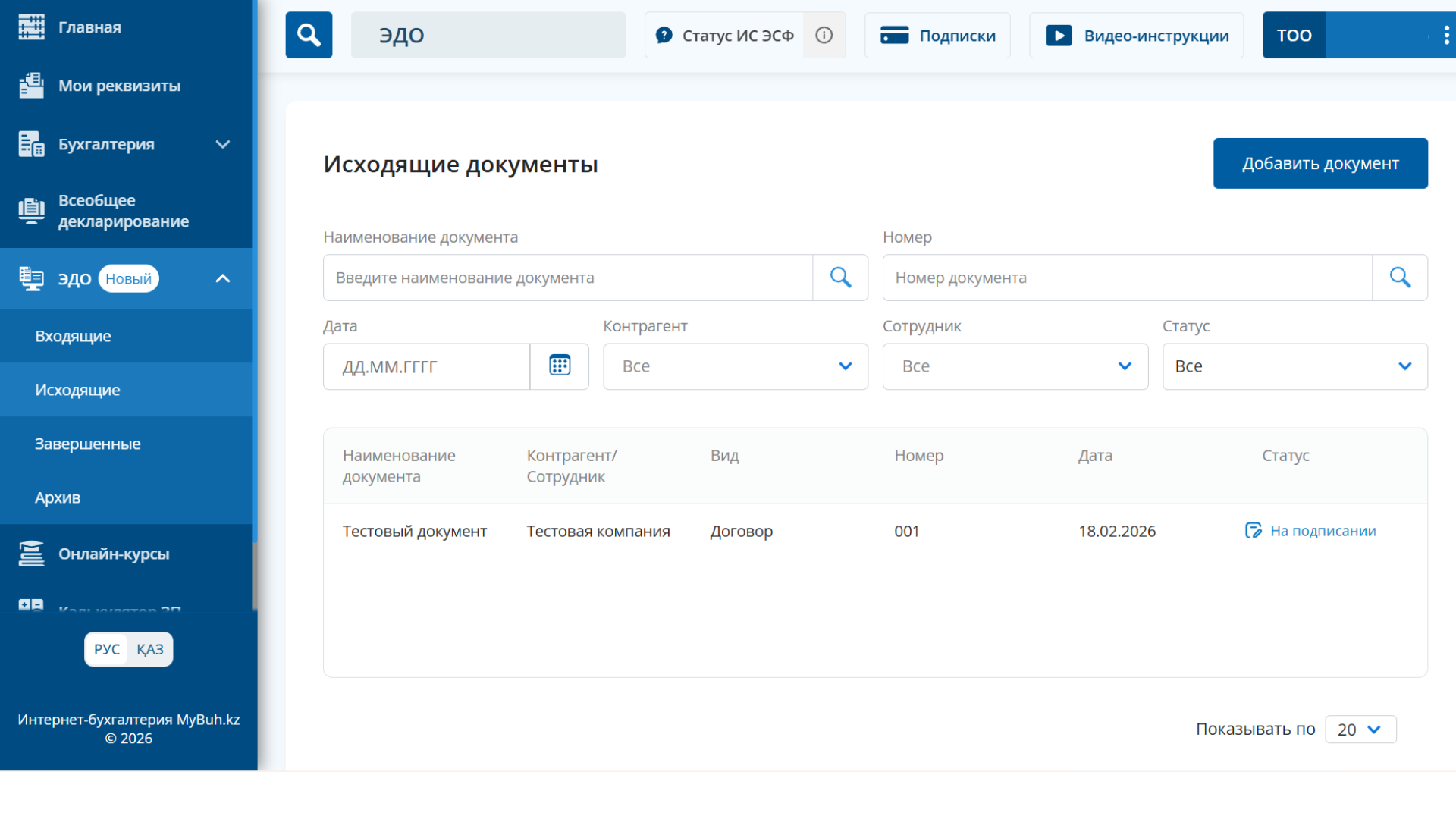This screenshot has height=819, width=1456.
Task: Open the Статус ИС ЭСФ info icon
Action: pos(824,35)
